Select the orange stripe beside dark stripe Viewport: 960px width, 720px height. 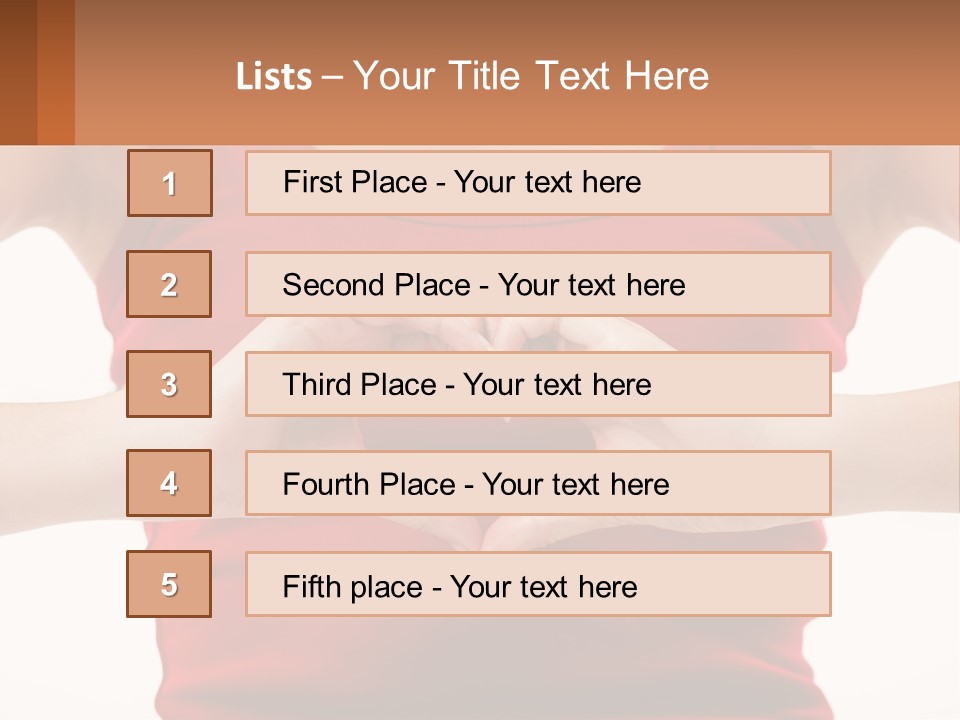point(56,72)
